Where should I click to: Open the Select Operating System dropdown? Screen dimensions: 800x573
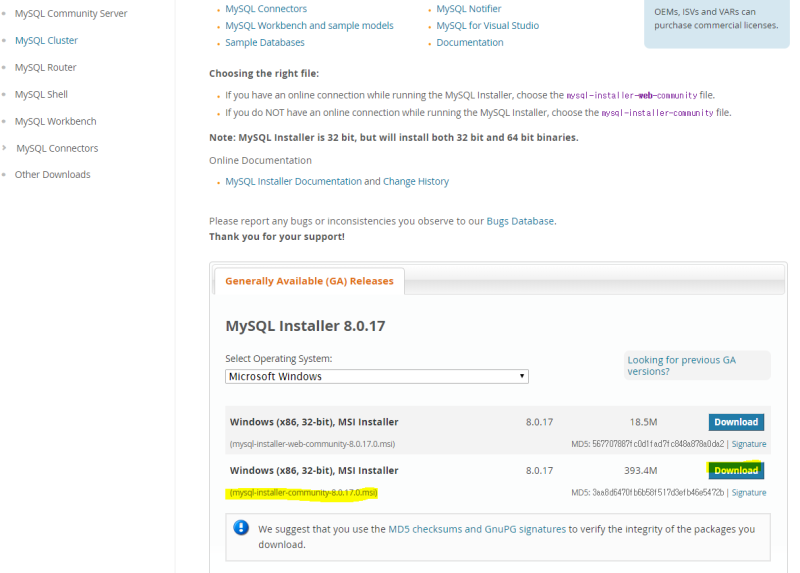click(377, 377)
